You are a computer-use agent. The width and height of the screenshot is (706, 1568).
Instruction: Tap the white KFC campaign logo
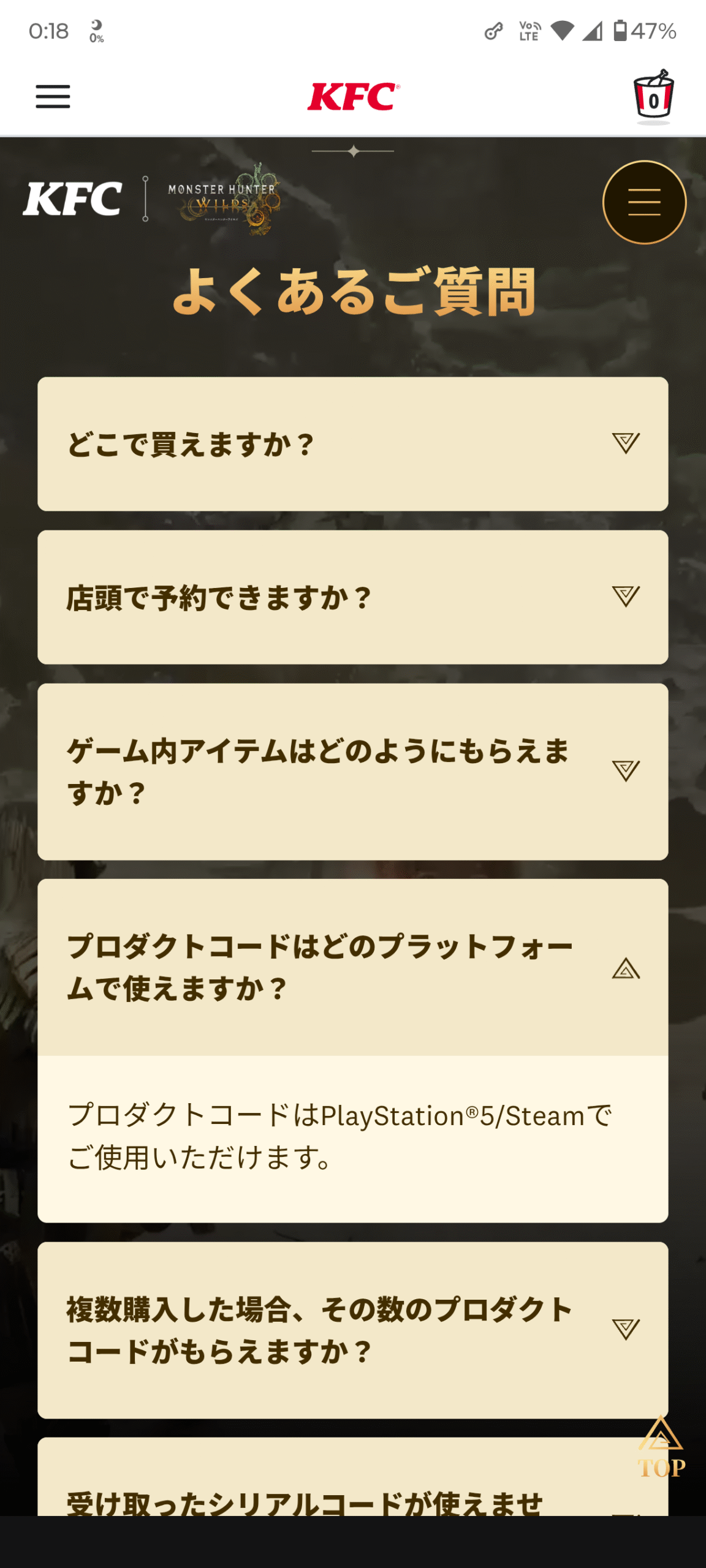click(x=72, y=199)
